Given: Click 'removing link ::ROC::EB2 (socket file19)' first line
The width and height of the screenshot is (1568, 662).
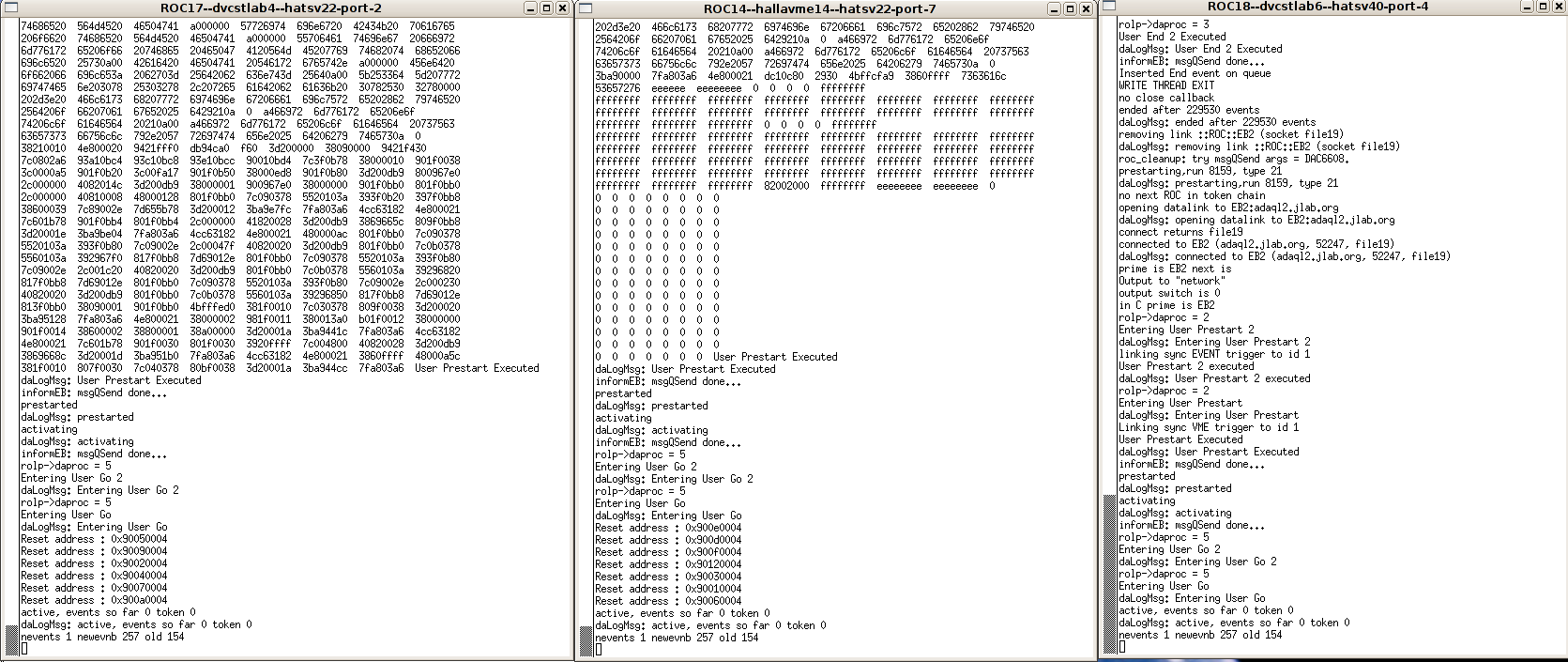Looking at the screenshot, I should 1231,134.
